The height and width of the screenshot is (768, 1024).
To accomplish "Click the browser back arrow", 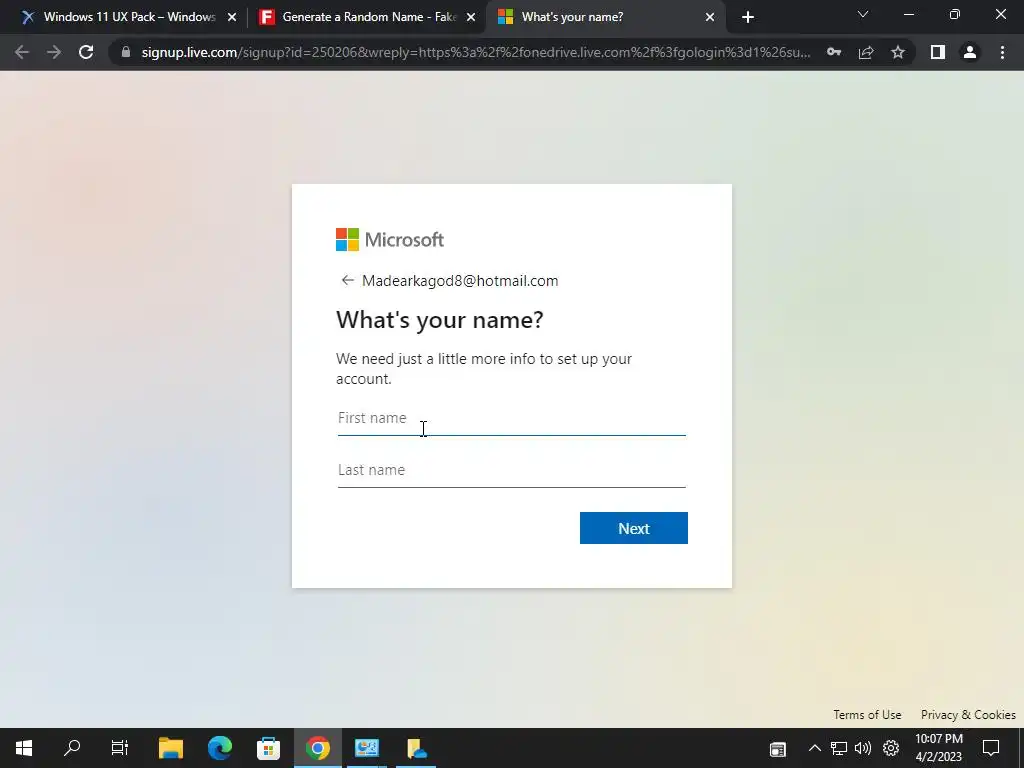I will 22,52.
